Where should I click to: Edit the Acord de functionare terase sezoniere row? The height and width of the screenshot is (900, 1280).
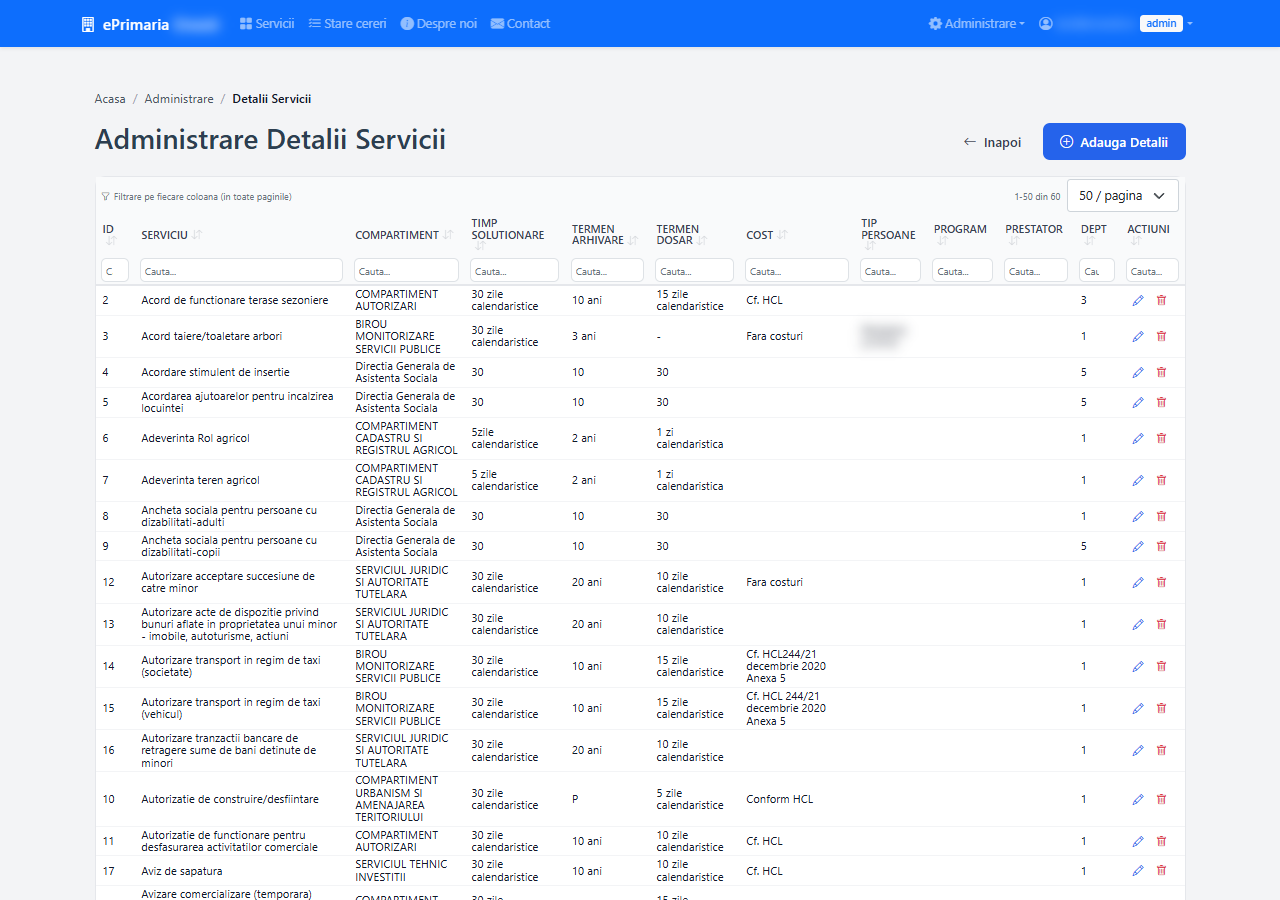point(1138,300)
